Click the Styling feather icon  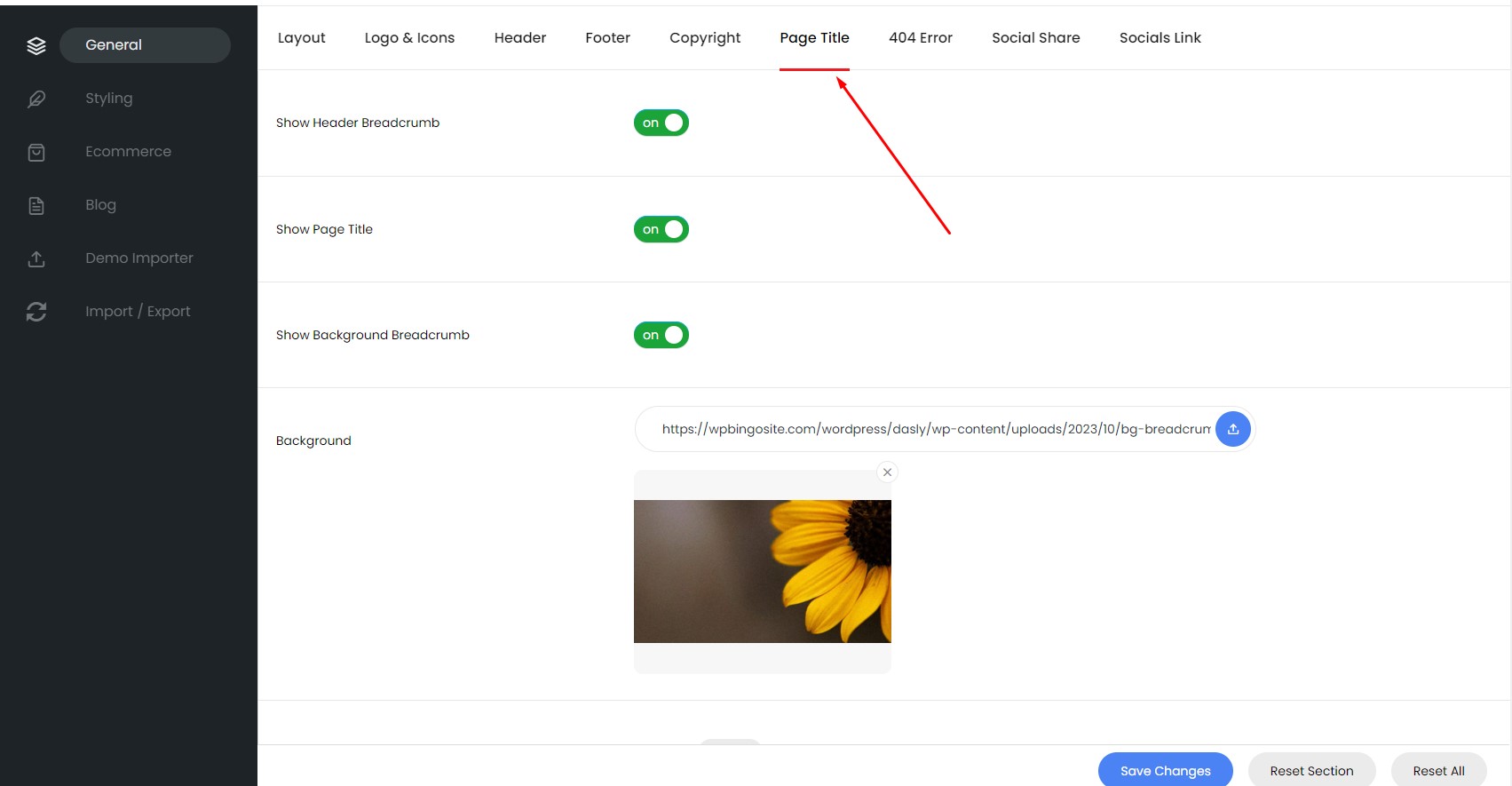coord(36,99)
